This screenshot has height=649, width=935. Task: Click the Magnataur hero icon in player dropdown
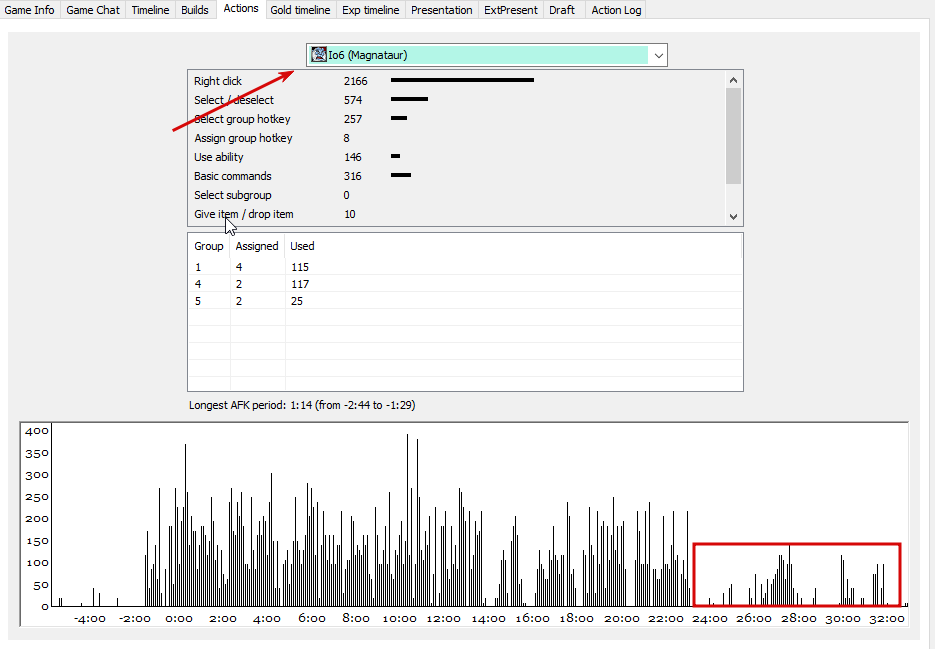pos(319,55)
